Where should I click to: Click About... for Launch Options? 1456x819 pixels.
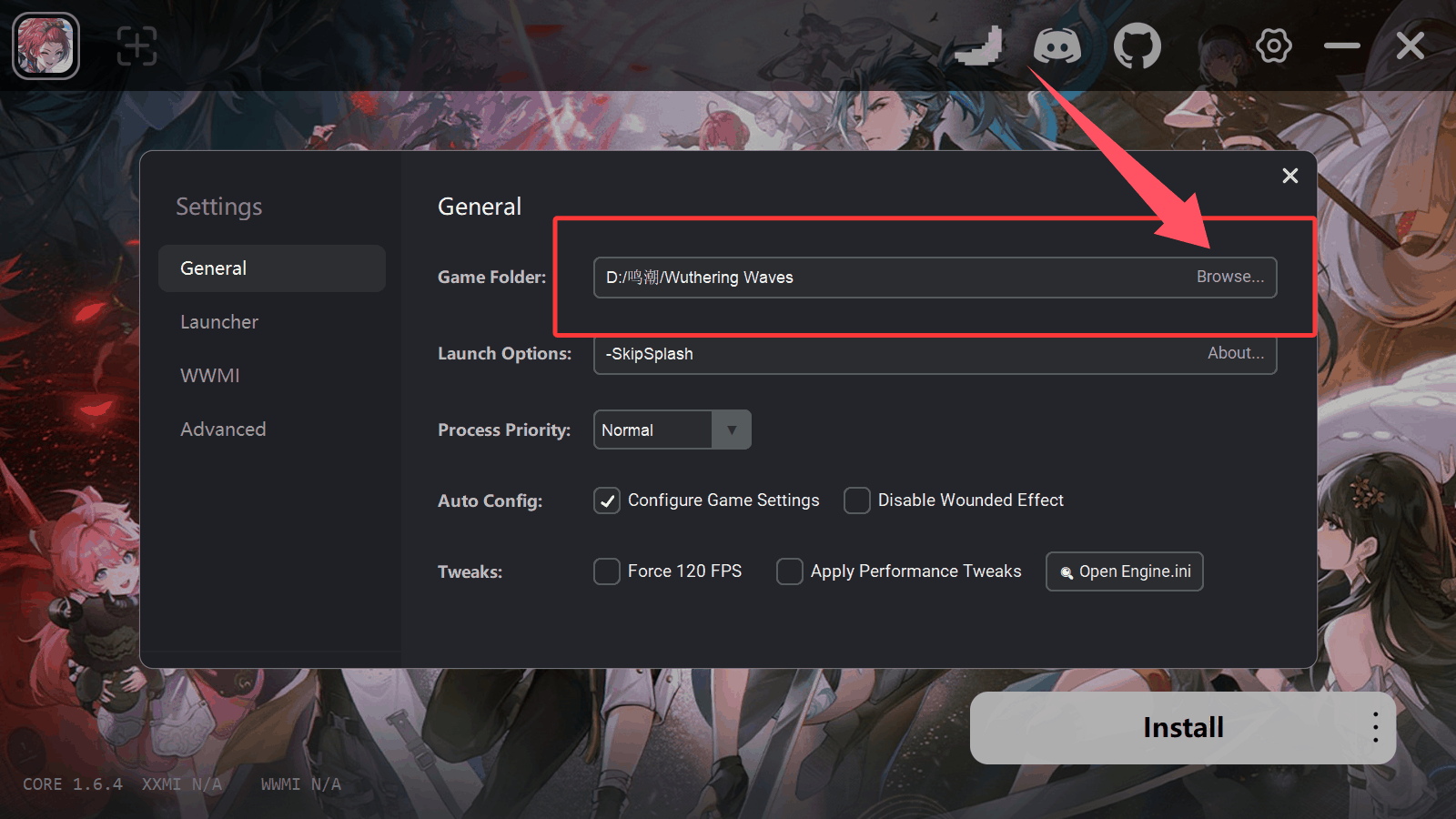pyautogui.click(x=1236, y=353)
